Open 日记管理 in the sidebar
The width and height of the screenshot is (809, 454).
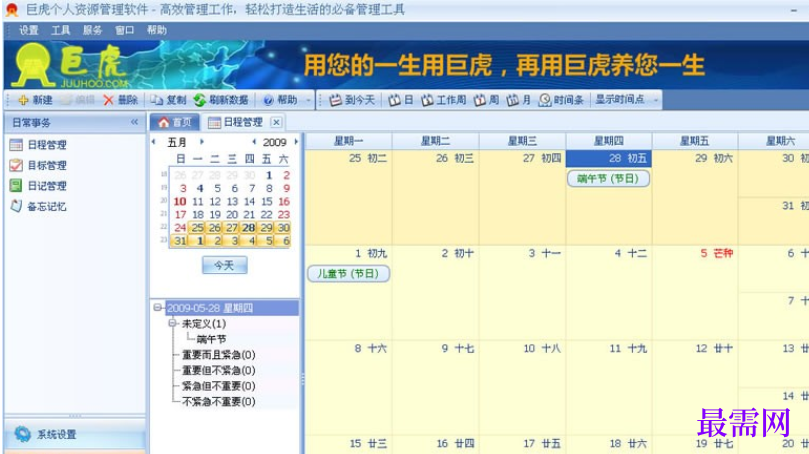(x=38, y=186)
